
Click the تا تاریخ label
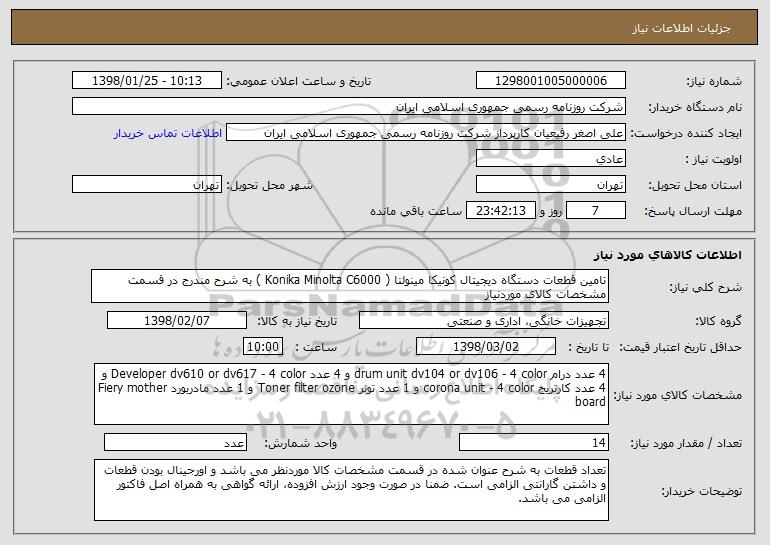click(588, 348)
